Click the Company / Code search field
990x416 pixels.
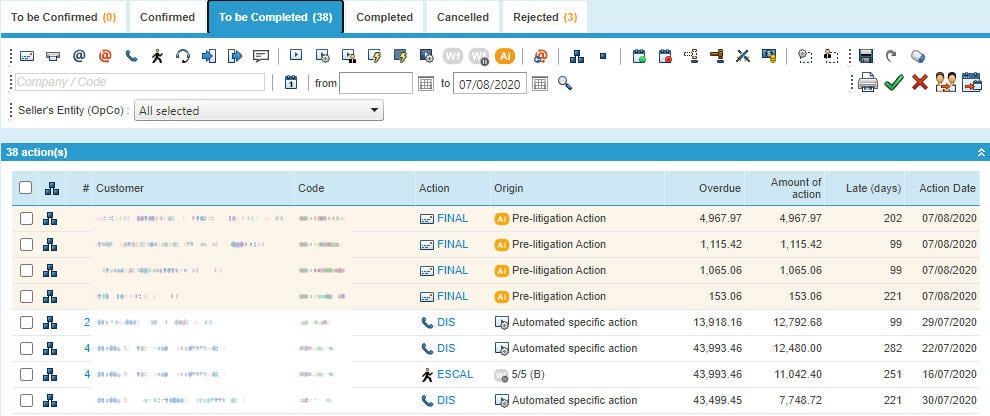pos(140,83)
